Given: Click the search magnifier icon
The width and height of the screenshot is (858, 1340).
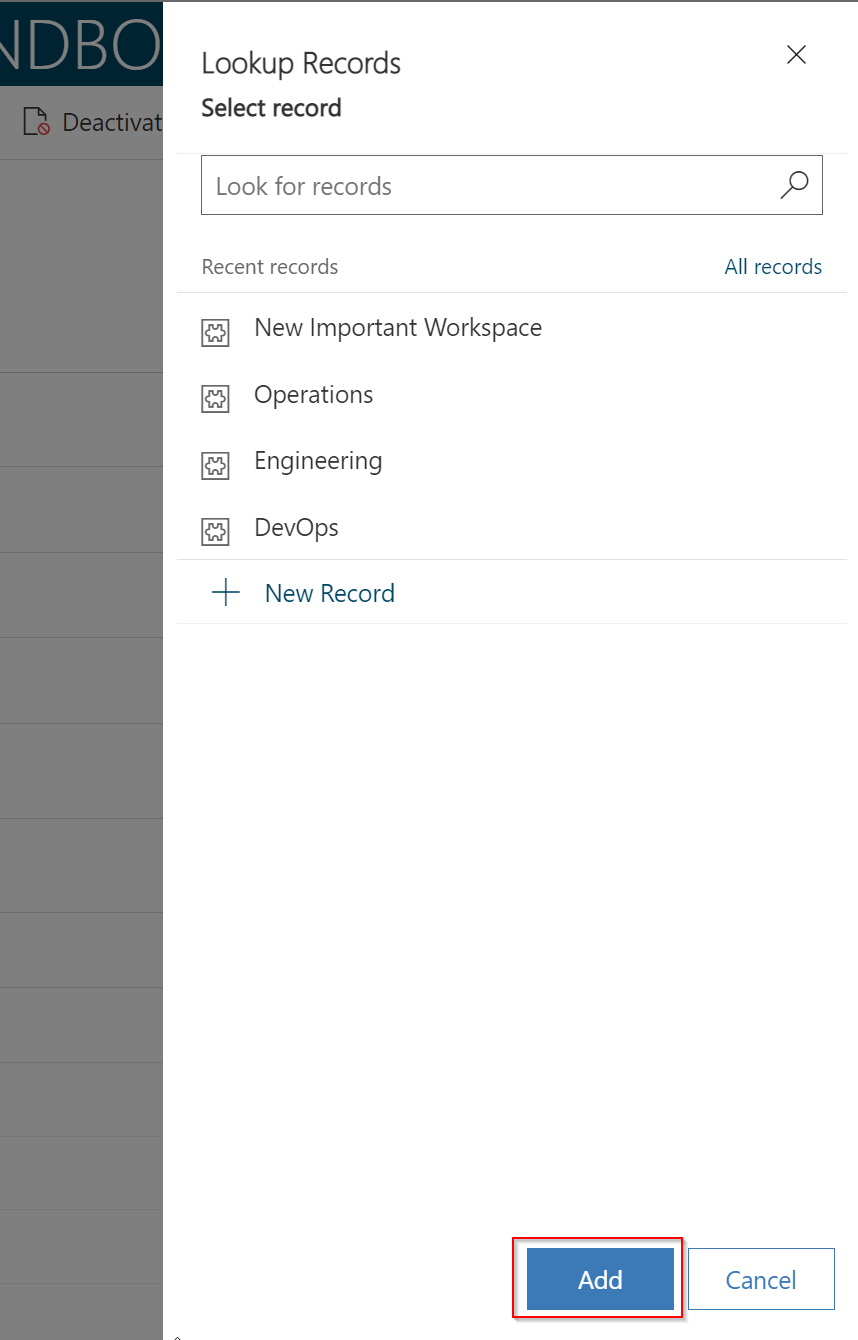Looking at the screenshot, I should pyautogui.click(x=793, y=185).
